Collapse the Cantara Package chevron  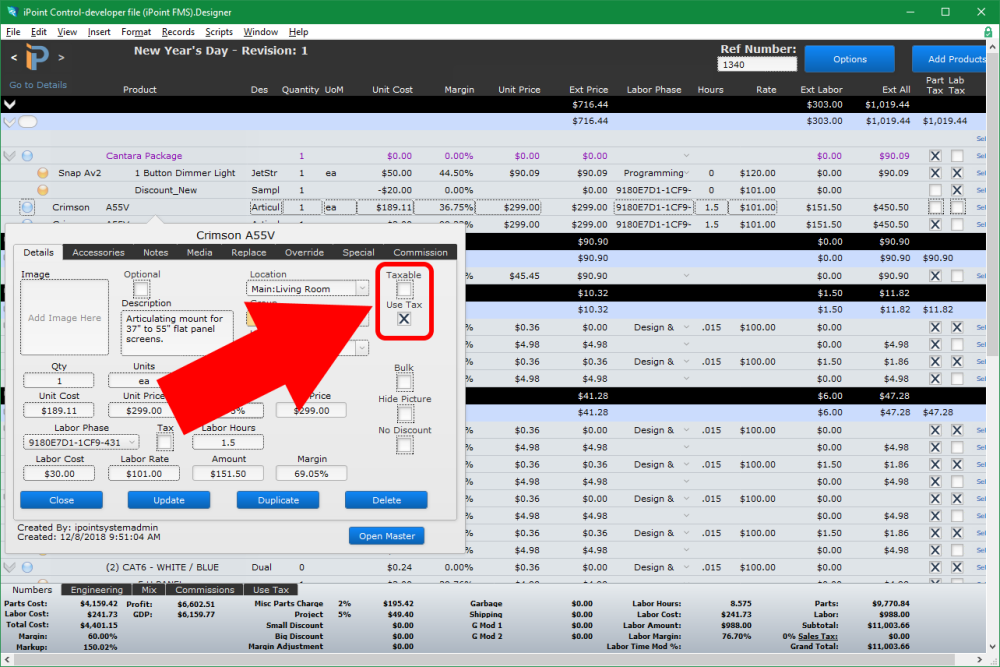9,155
